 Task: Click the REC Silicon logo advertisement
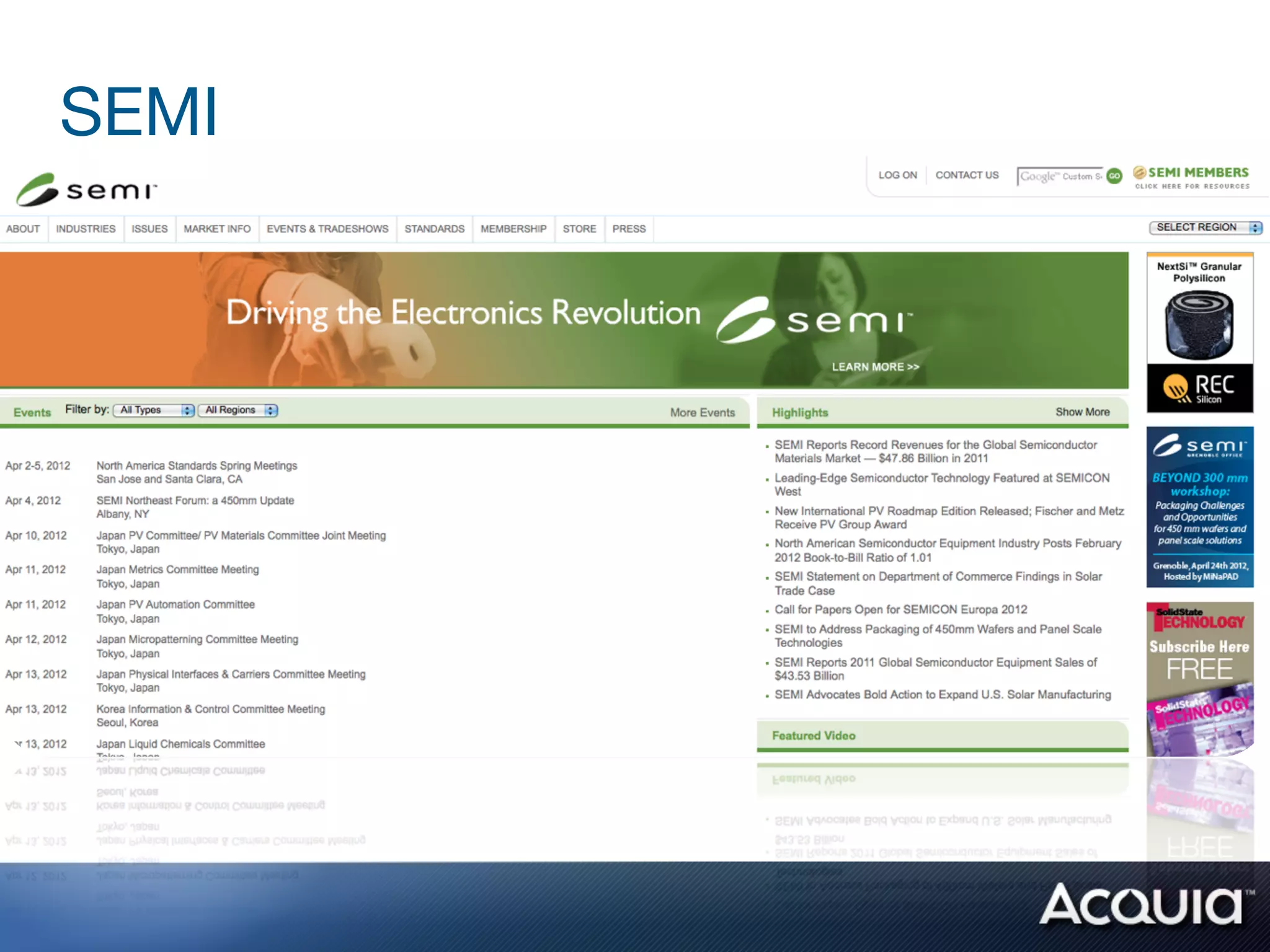pos(1199,389)
